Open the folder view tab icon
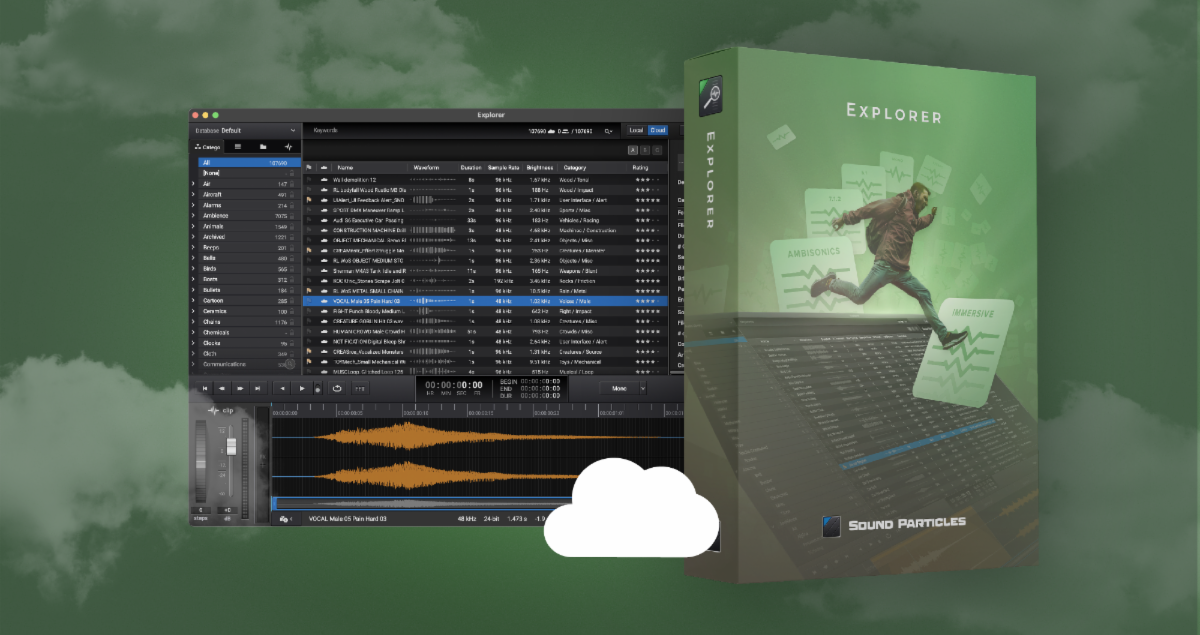Image resolution: width=1200 pixels, height=635 pixels. click(263, 146)
